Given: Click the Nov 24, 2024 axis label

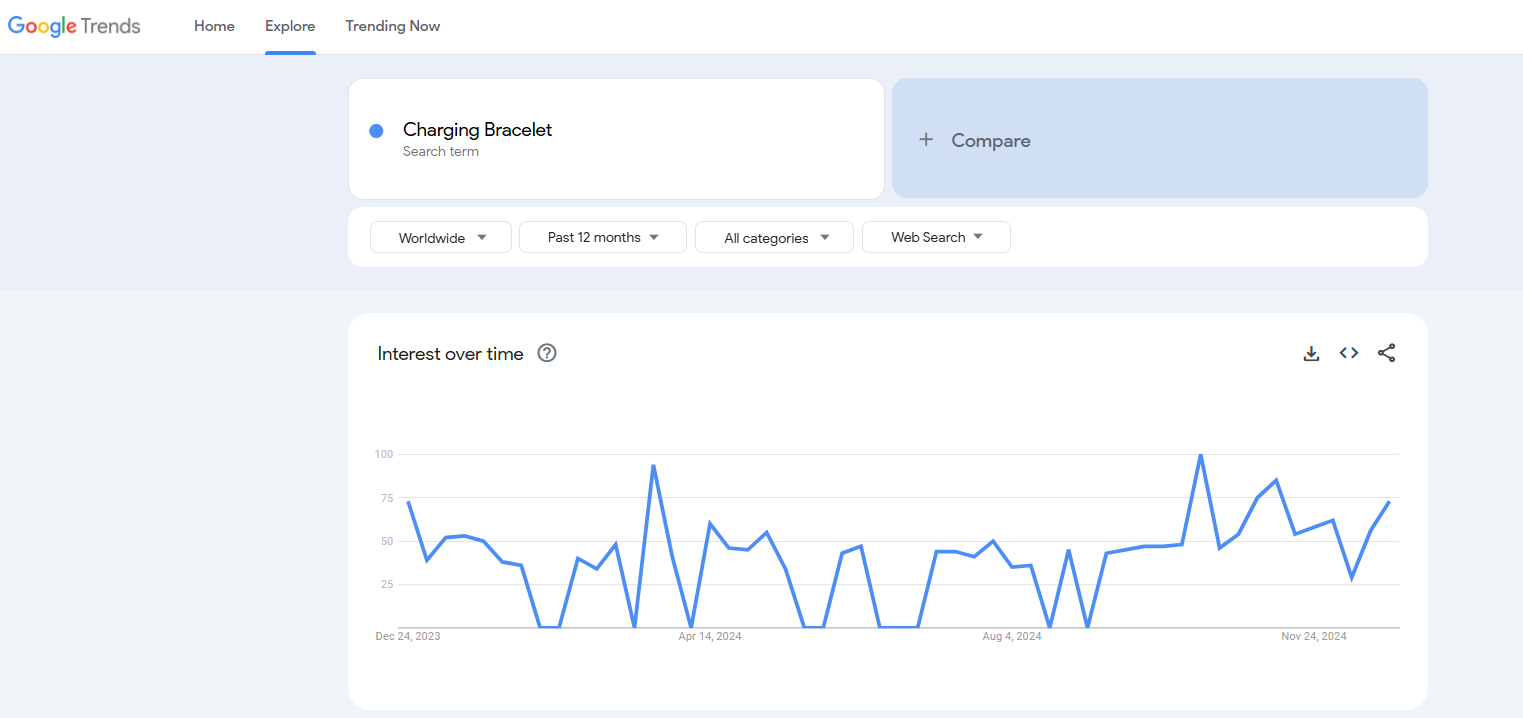Looking at the screenshot, I should [1314, 636].
